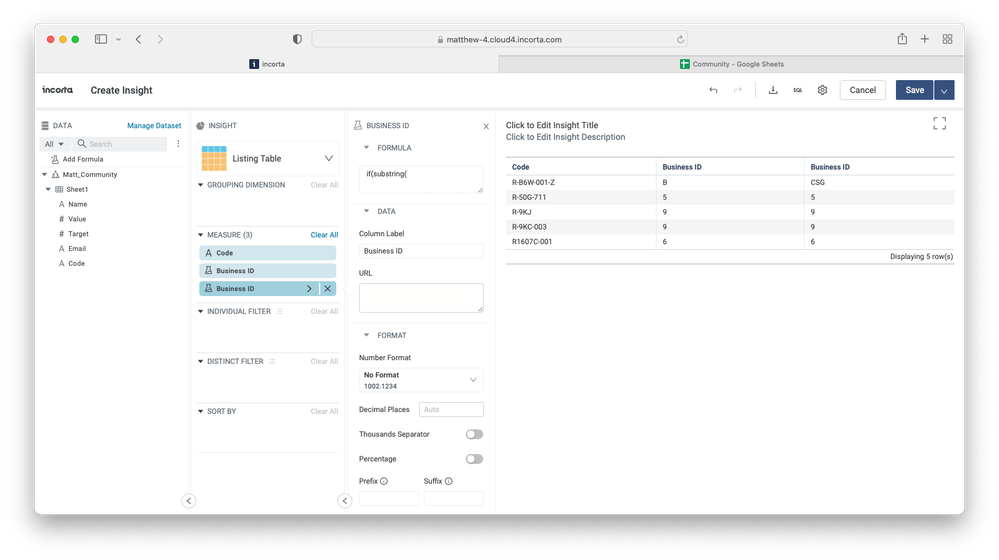This screenshot has width=999, height=560.
Task: Click the undo arrow icon
Action: tap(713, 90)
